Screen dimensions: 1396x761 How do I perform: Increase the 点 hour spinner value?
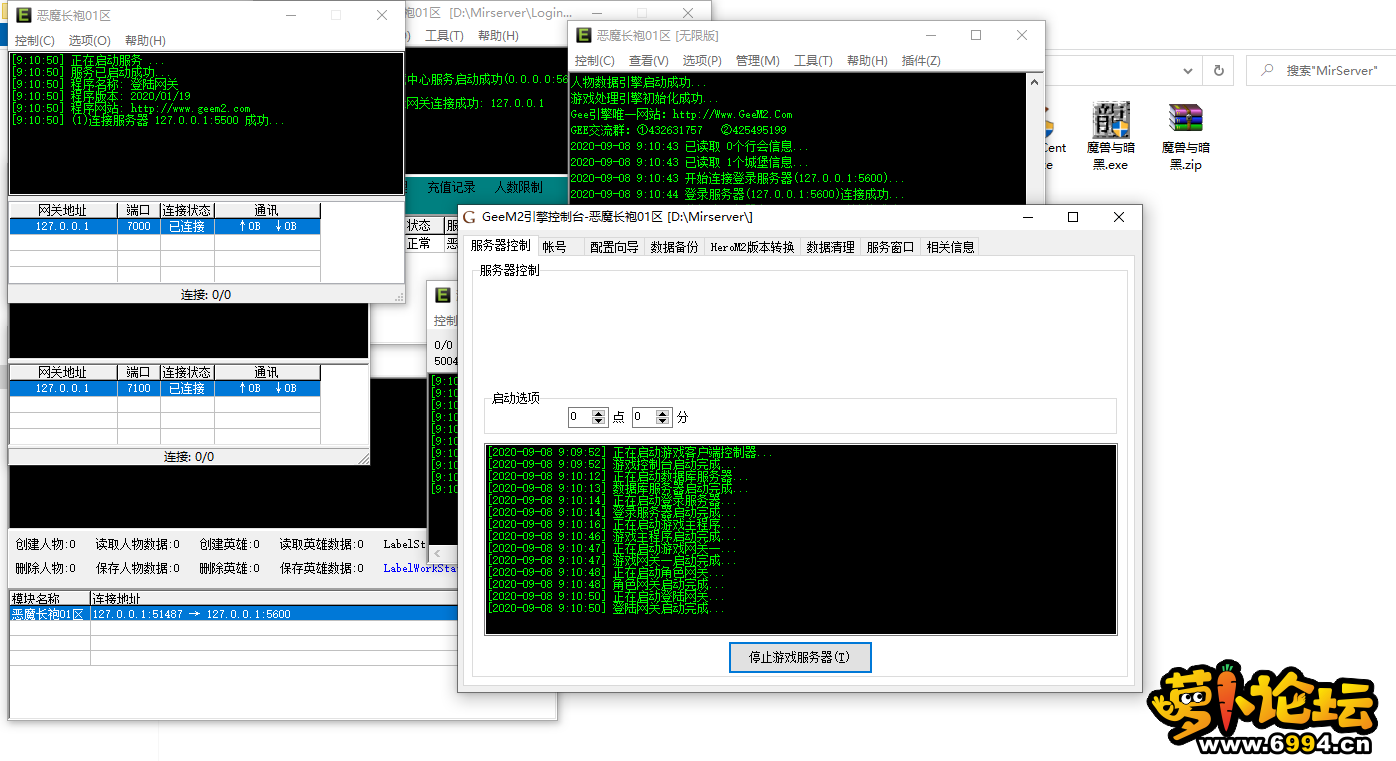[x=599, y=413]
